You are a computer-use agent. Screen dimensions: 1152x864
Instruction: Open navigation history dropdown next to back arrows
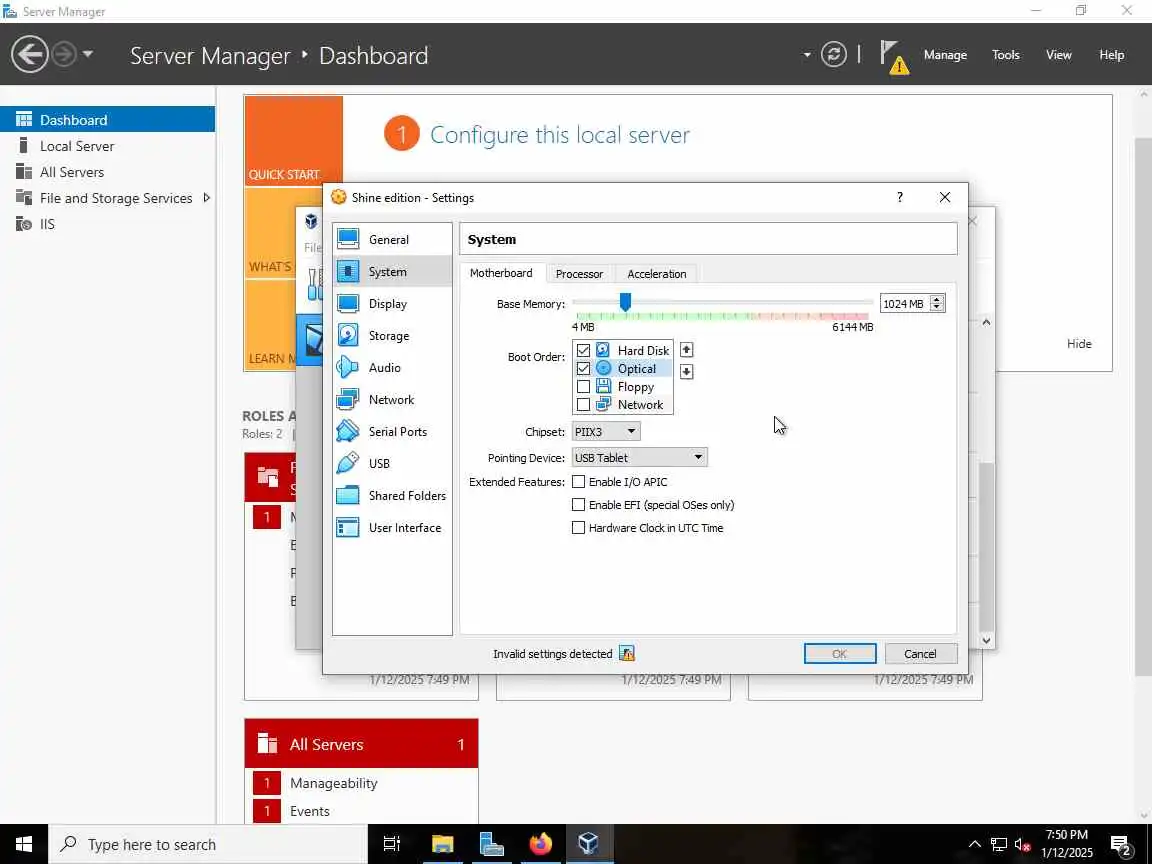click(88, 54)
